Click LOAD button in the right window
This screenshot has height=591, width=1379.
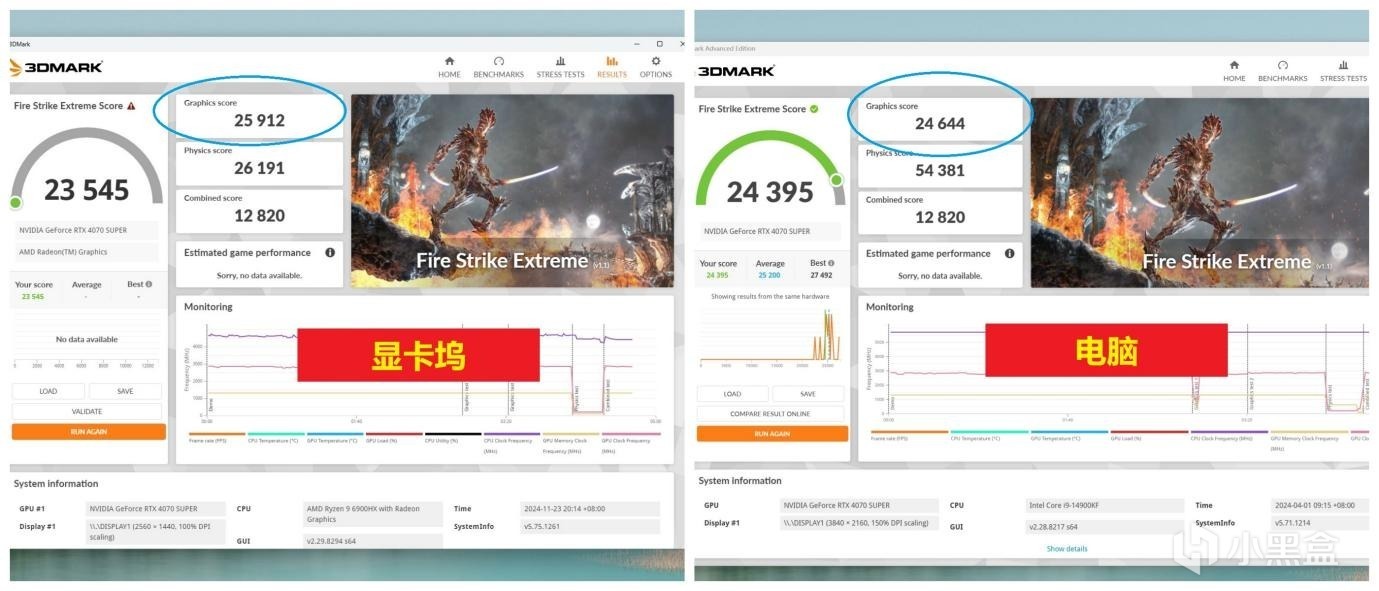point(733,394)
